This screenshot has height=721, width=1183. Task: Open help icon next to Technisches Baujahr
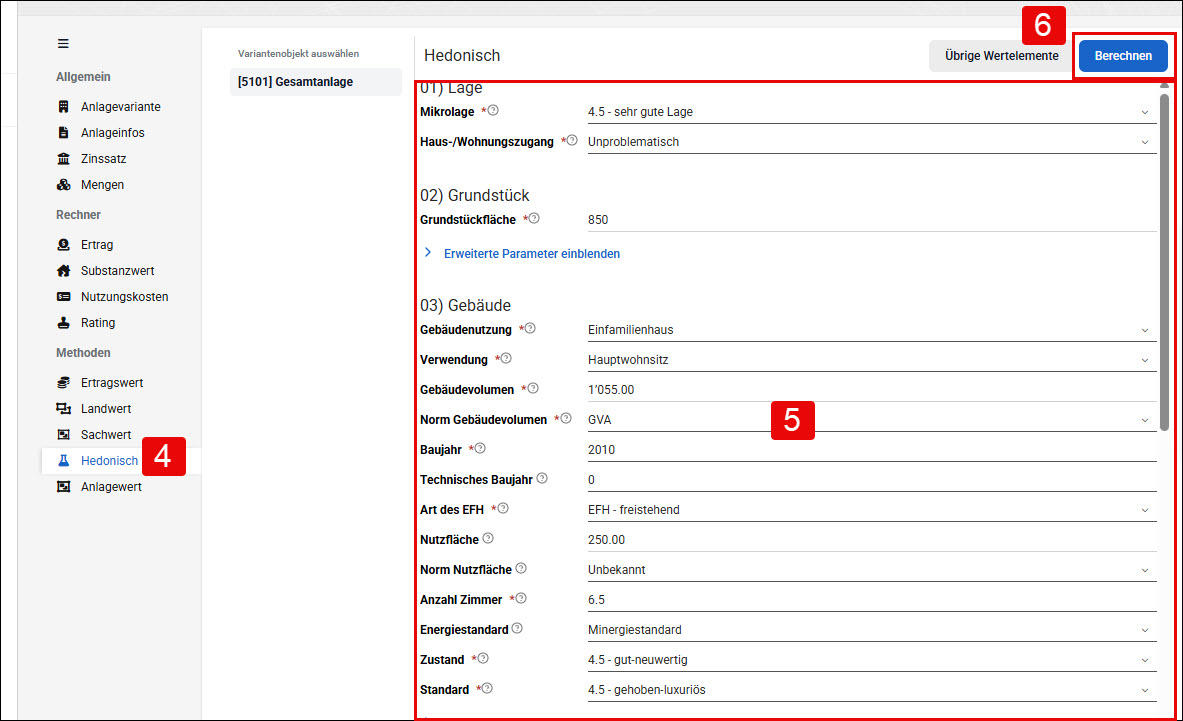pos(542,478)
